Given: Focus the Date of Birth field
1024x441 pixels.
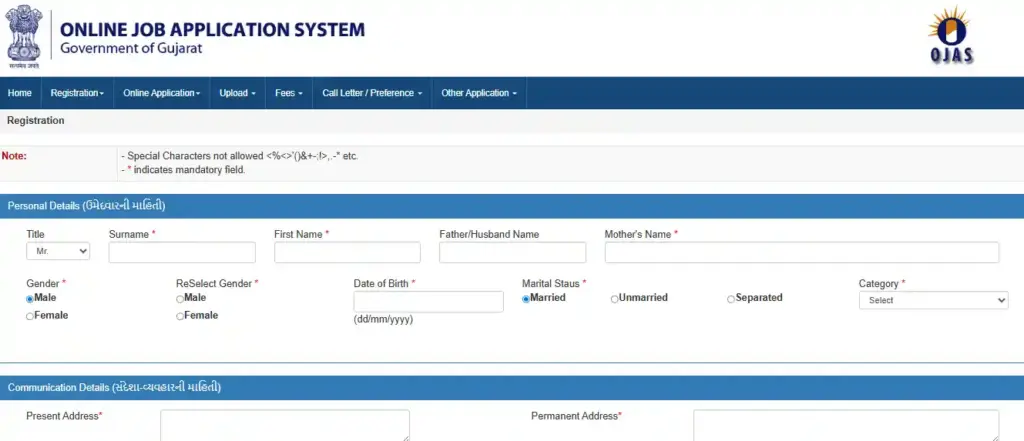Looking at the screenshot, I should [428, 301].
